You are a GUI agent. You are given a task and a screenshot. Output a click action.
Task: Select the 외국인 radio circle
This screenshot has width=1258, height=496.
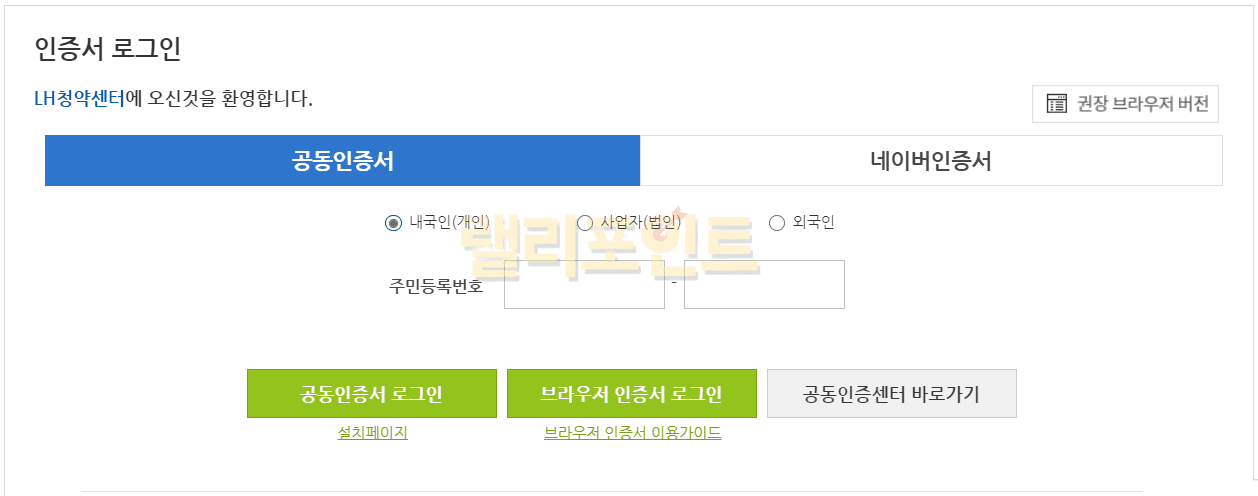pos(777,223)
